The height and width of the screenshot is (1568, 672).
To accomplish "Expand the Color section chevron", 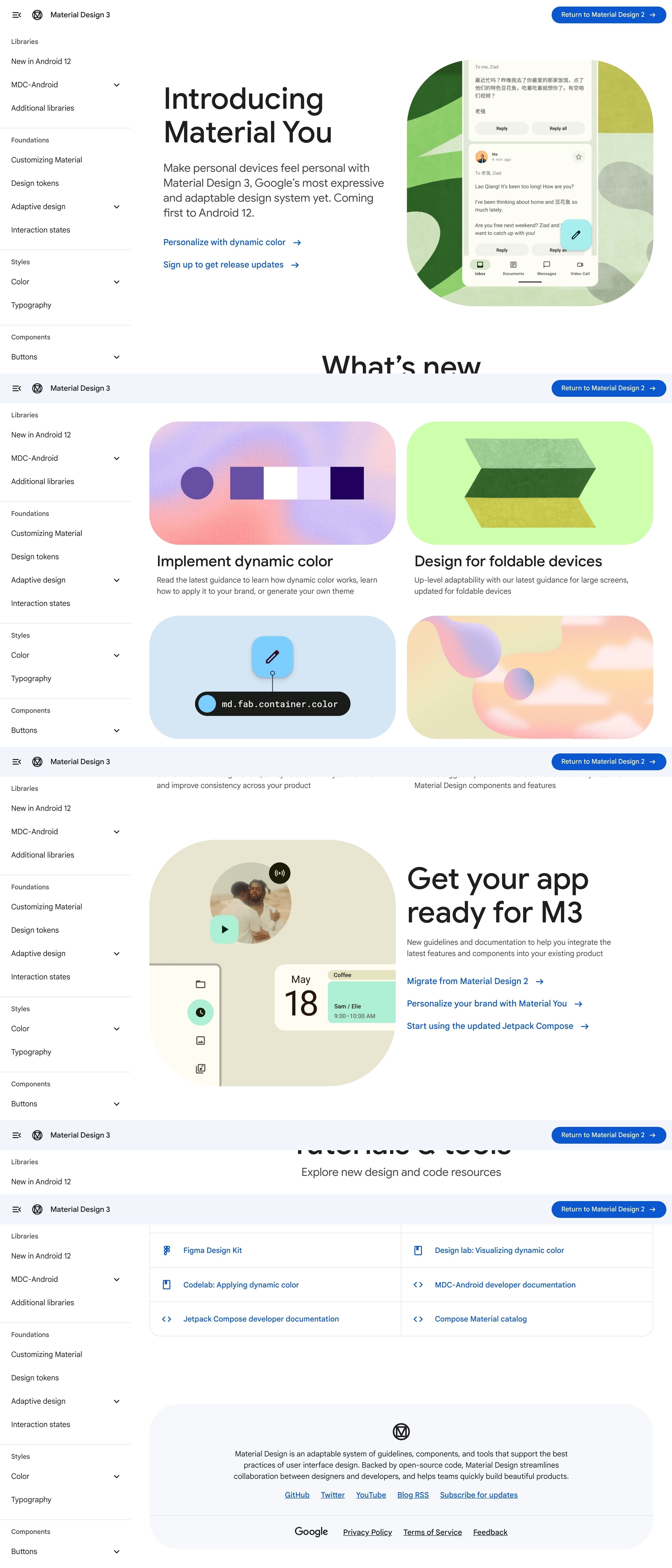I will point(116,282).
